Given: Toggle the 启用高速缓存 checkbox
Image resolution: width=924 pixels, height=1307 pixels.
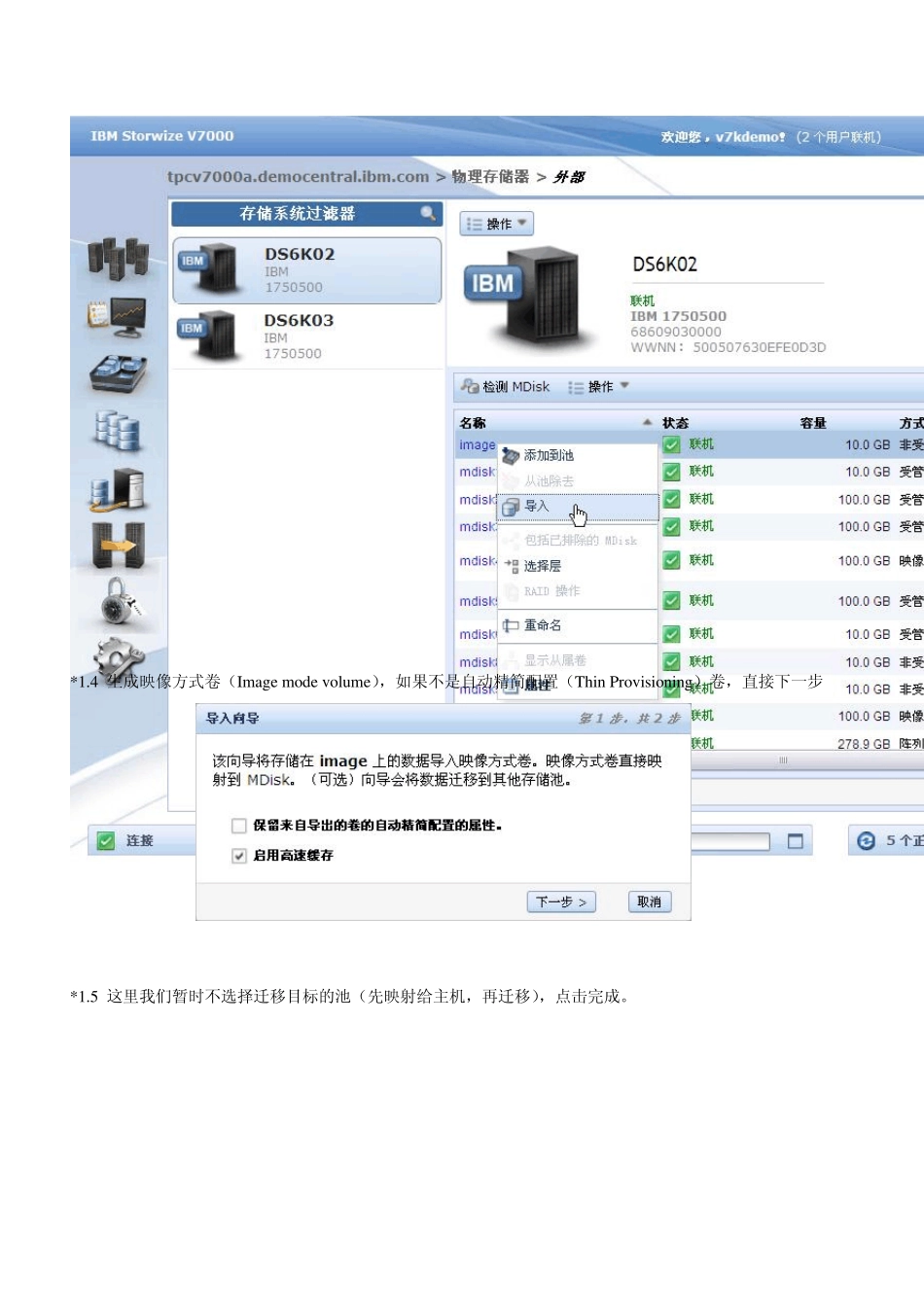Looking at the screenshot, I should (238, 856).
